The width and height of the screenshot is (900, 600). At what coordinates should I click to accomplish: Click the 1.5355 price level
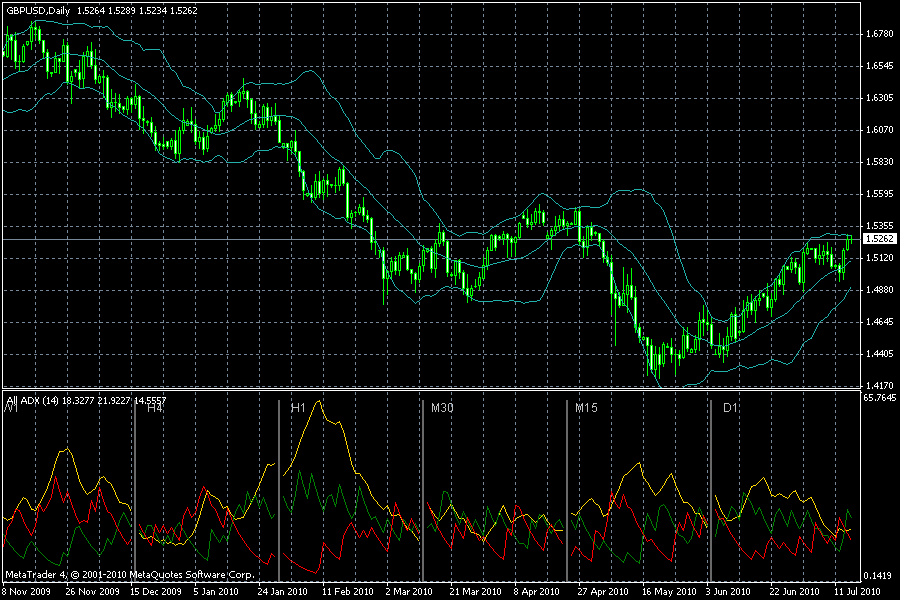coord(880,226)
